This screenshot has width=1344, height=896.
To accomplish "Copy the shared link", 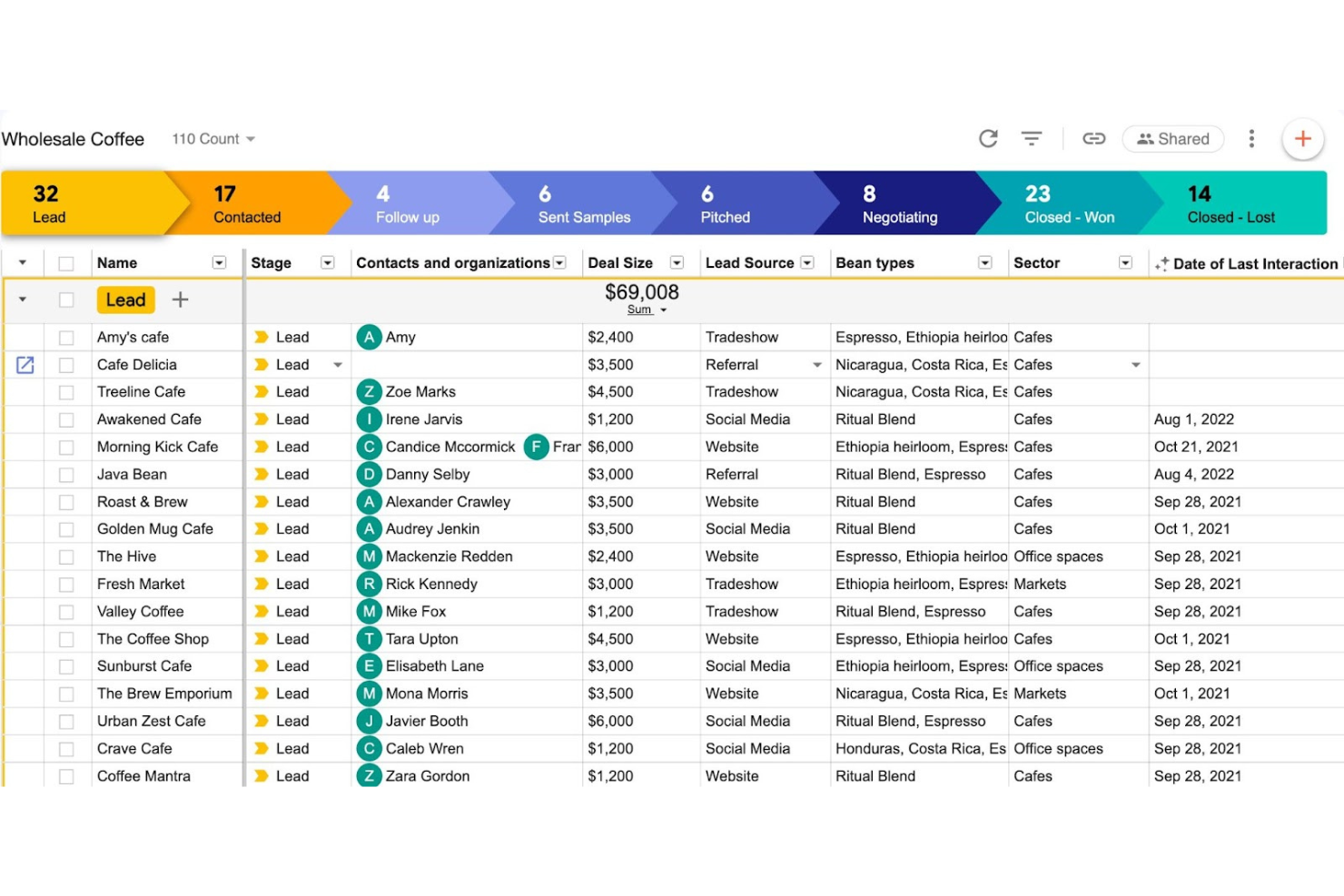I will (x=1093, y=138).
